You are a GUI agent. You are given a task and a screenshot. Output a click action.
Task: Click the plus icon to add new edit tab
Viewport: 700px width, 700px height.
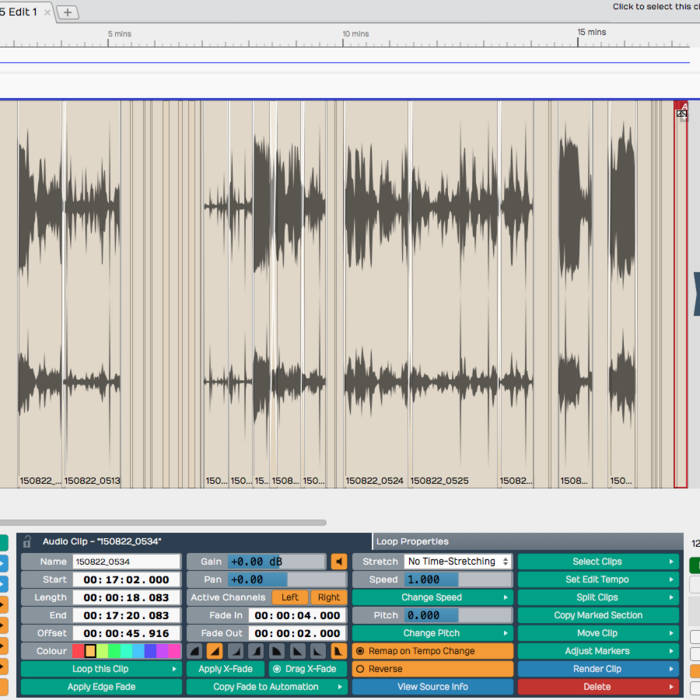click(x=68, y=12)
